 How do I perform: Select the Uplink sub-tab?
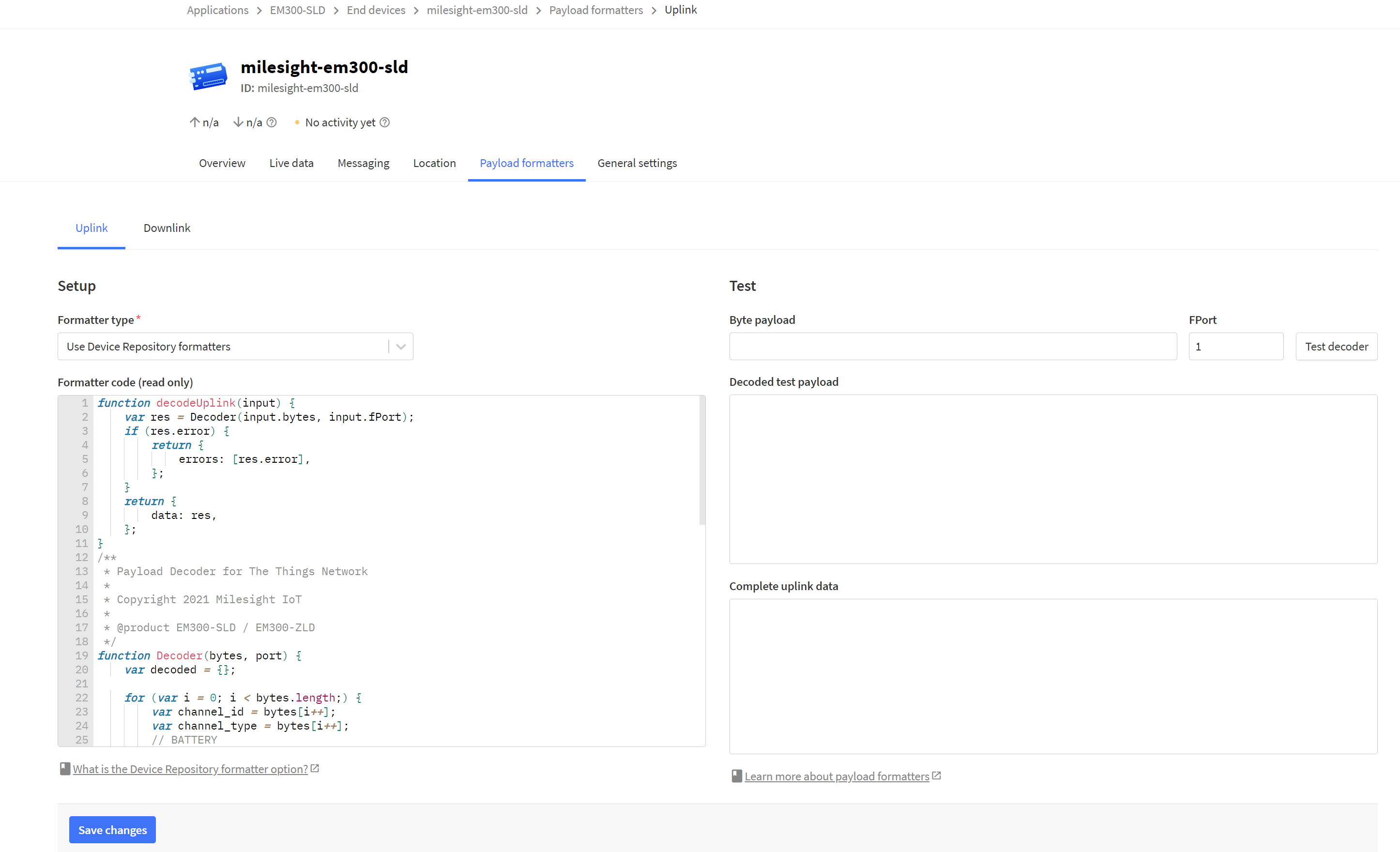coord(91,228)
